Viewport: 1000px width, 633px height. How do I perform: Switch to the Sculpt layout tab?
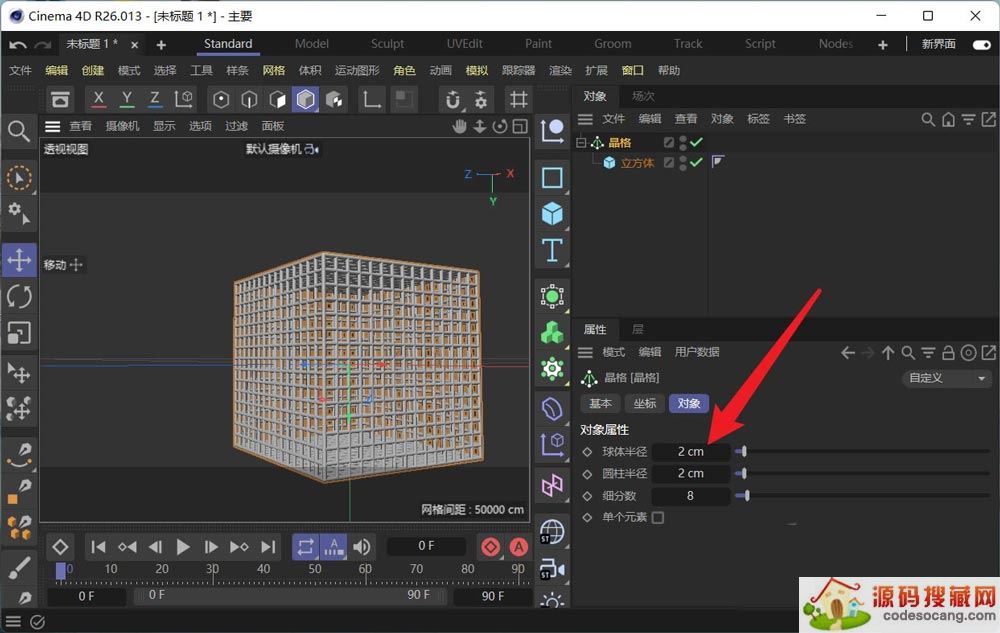pos(387,44)
